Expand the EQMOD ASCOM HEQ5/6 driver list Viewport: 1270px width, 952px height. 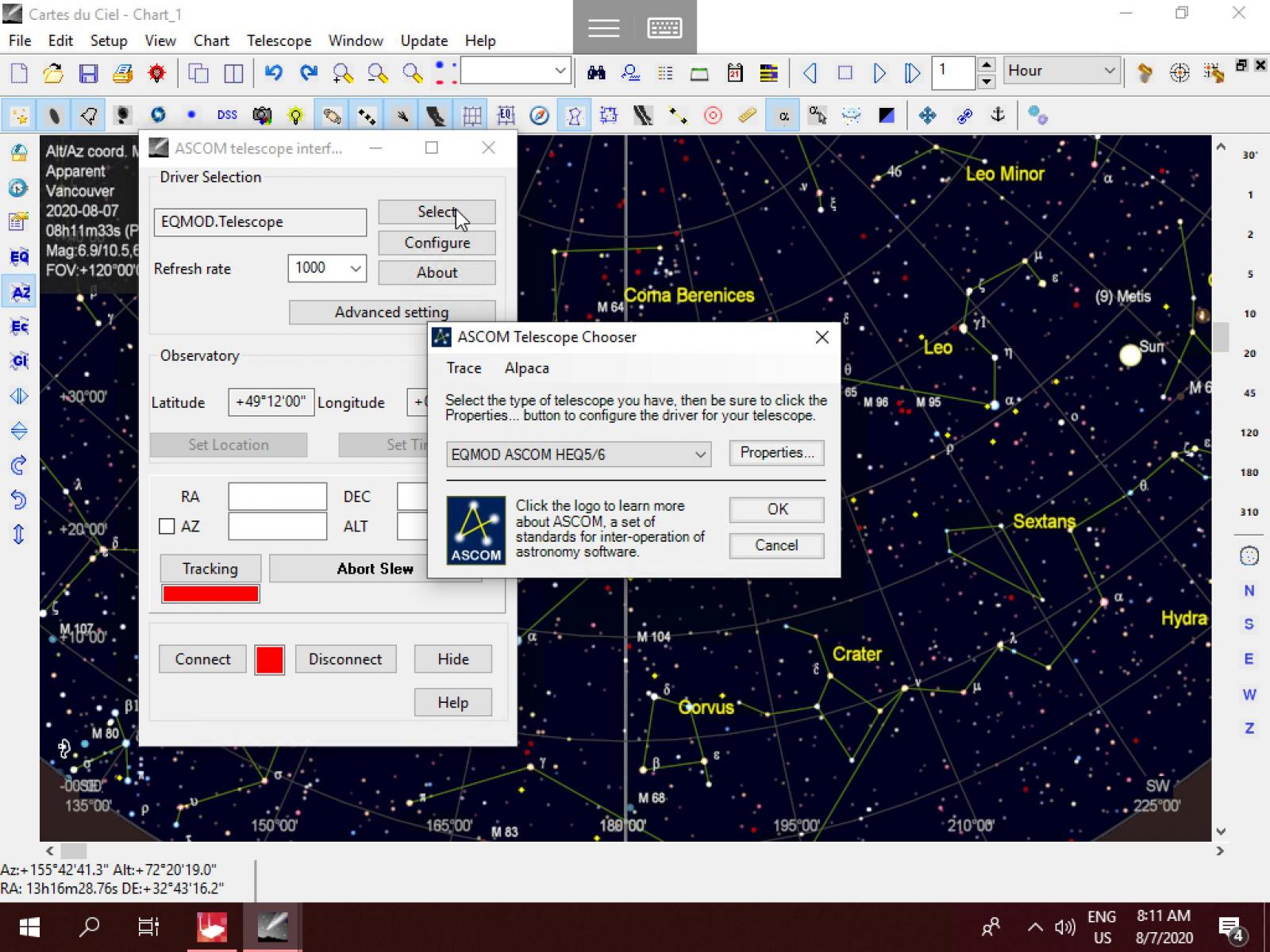coord(700,455)
